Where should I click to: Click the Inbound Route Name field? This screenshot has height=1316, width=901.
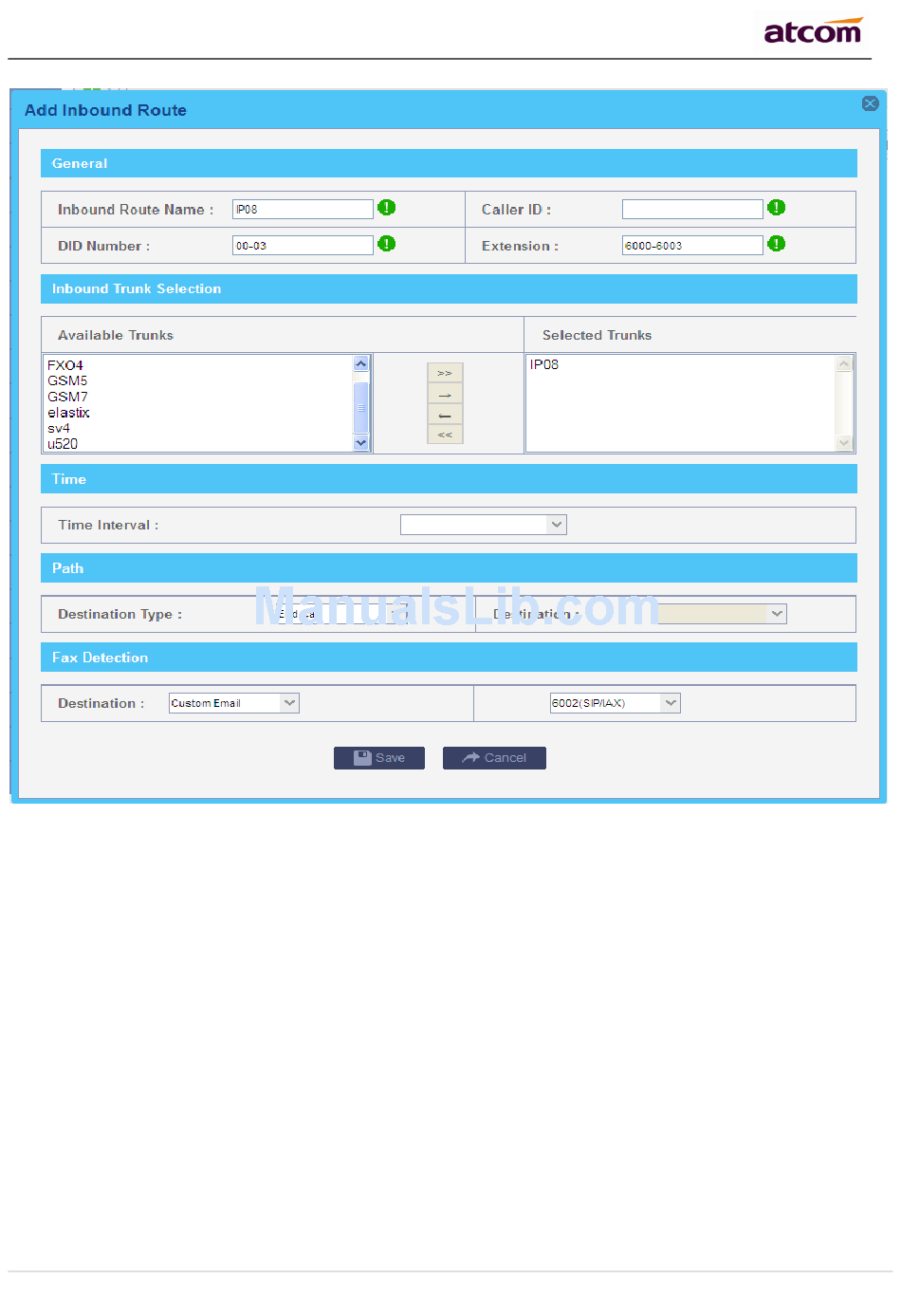(x=303, y=209)
